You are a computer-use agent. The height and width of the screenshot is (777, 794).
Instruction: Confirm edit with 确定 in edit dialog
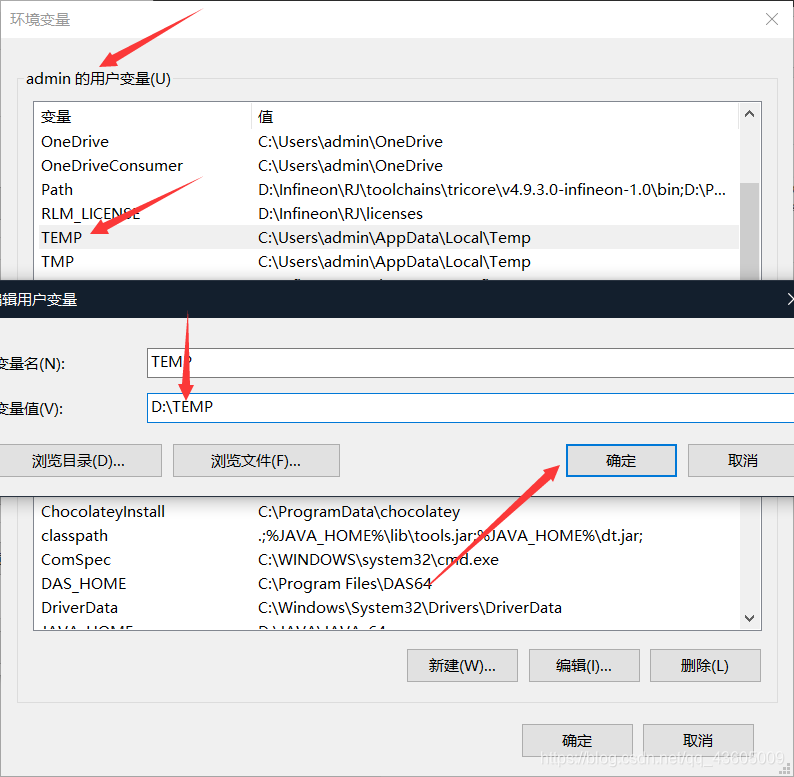621,460
